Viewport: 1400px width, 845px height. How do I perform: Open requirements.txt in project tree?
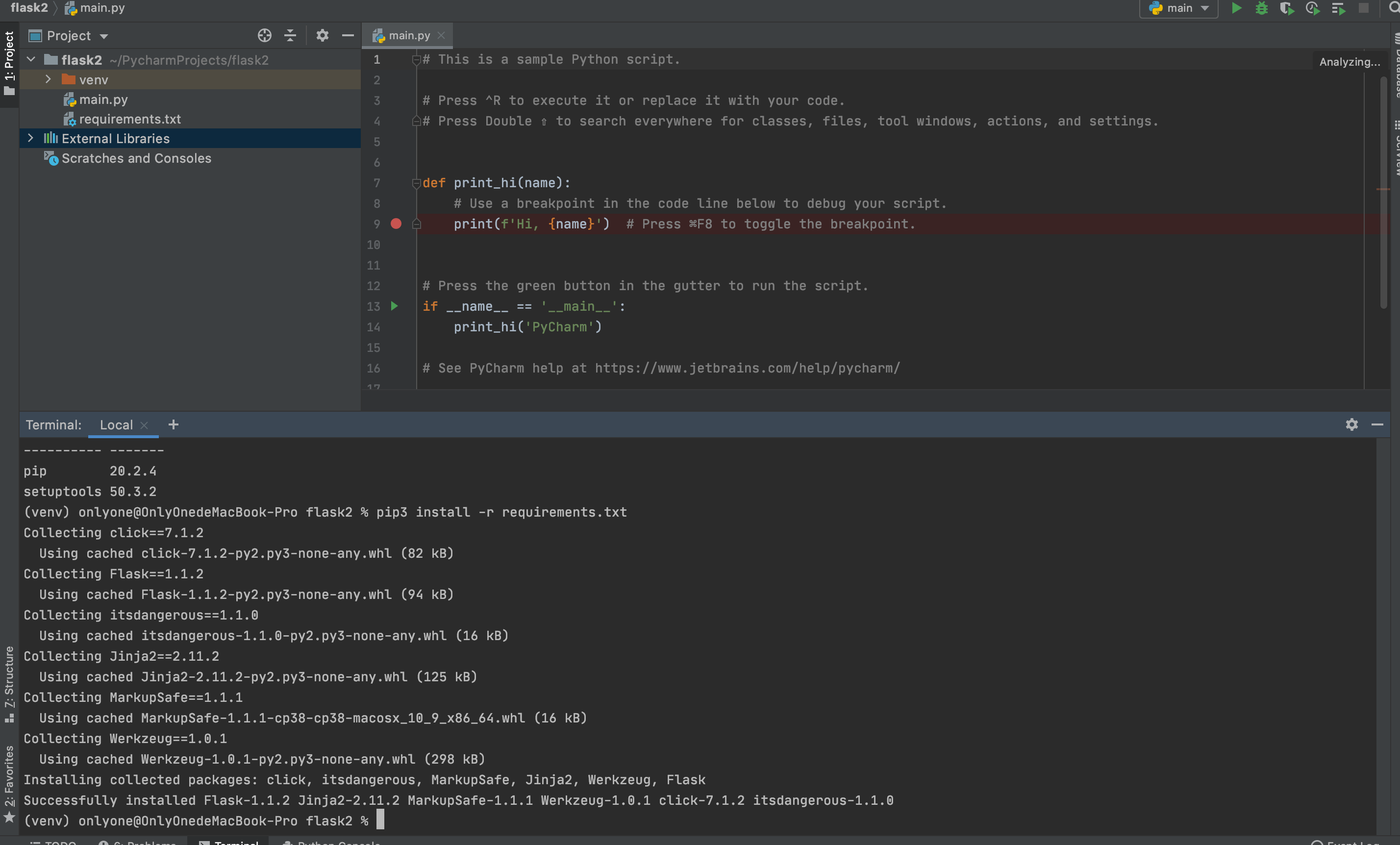[x=129, y=119]
